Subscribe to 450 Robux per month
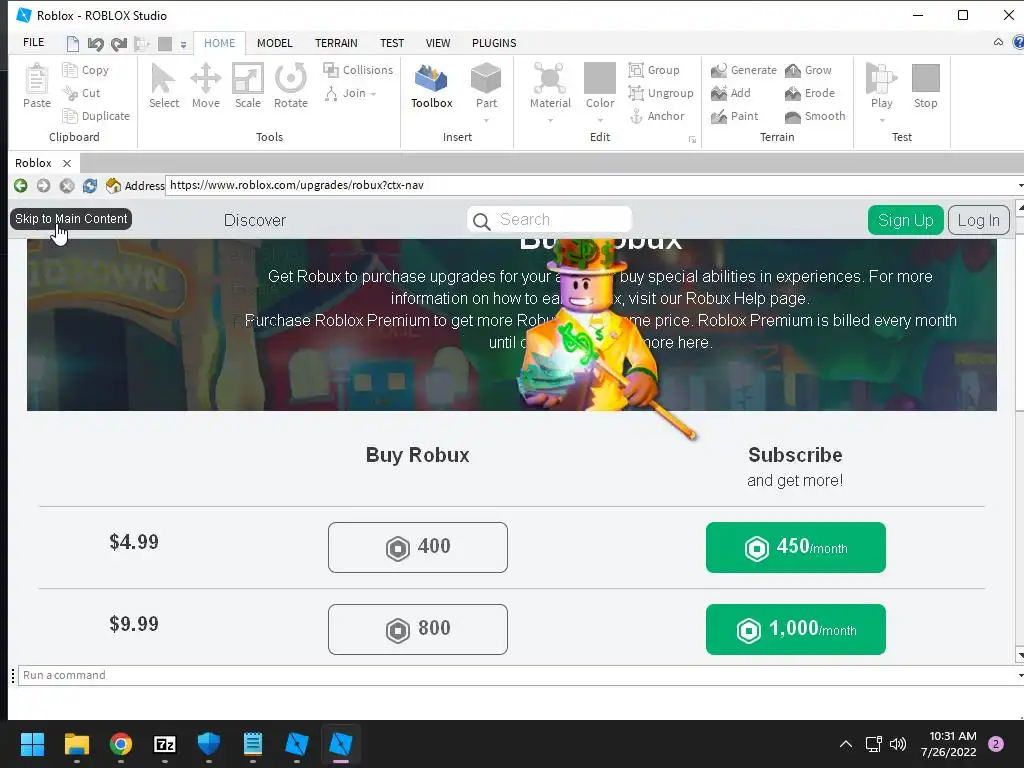Screen dimensions: 1024x768 (795, 547)
